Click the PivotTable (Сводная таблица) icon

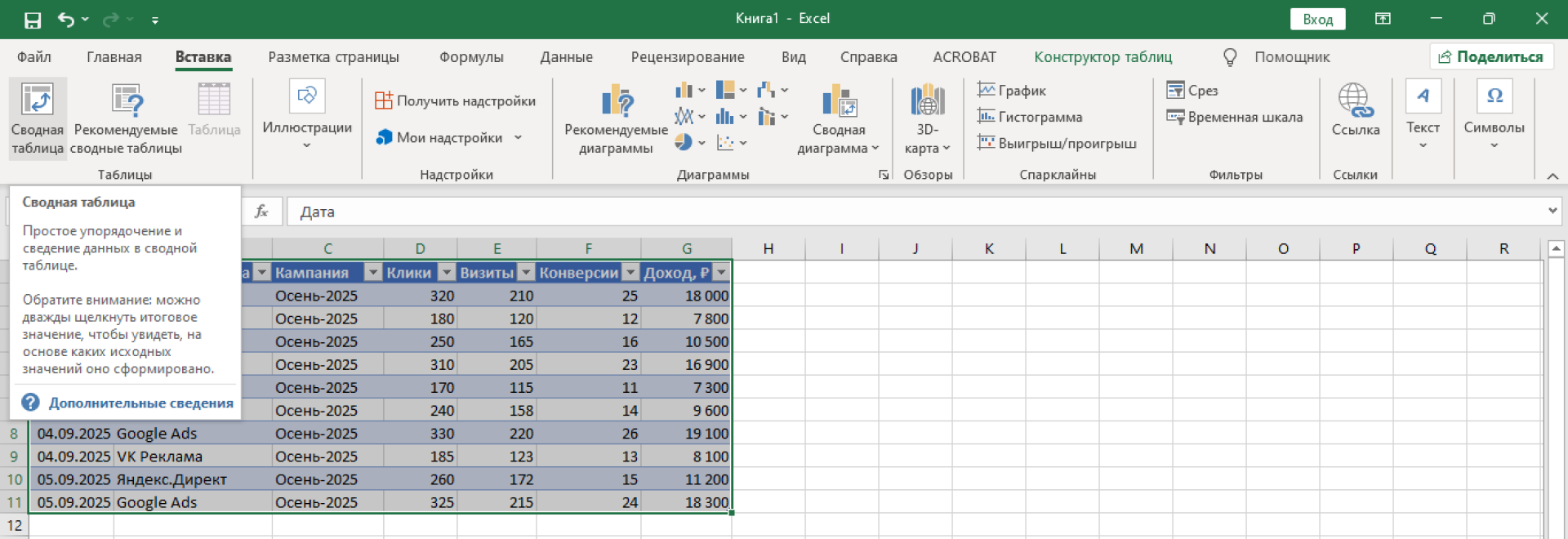[x=38, y=100]
